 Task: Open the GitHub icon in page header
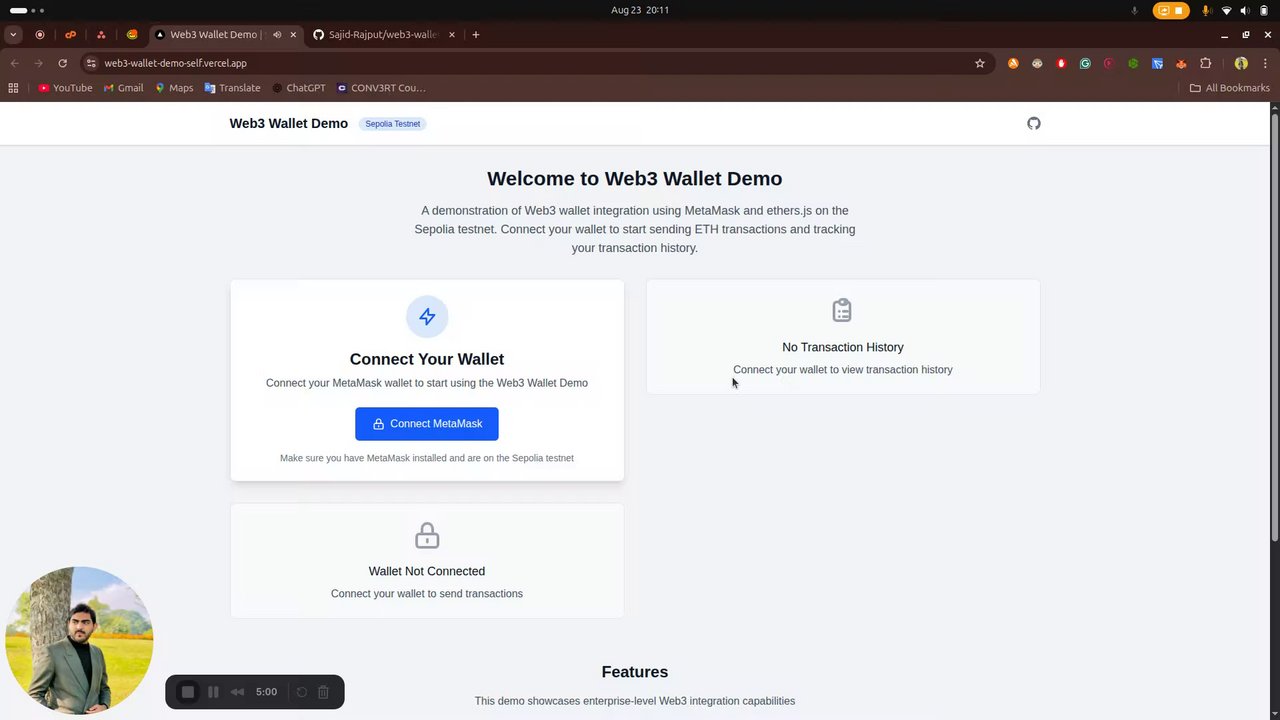point(1034,123)
